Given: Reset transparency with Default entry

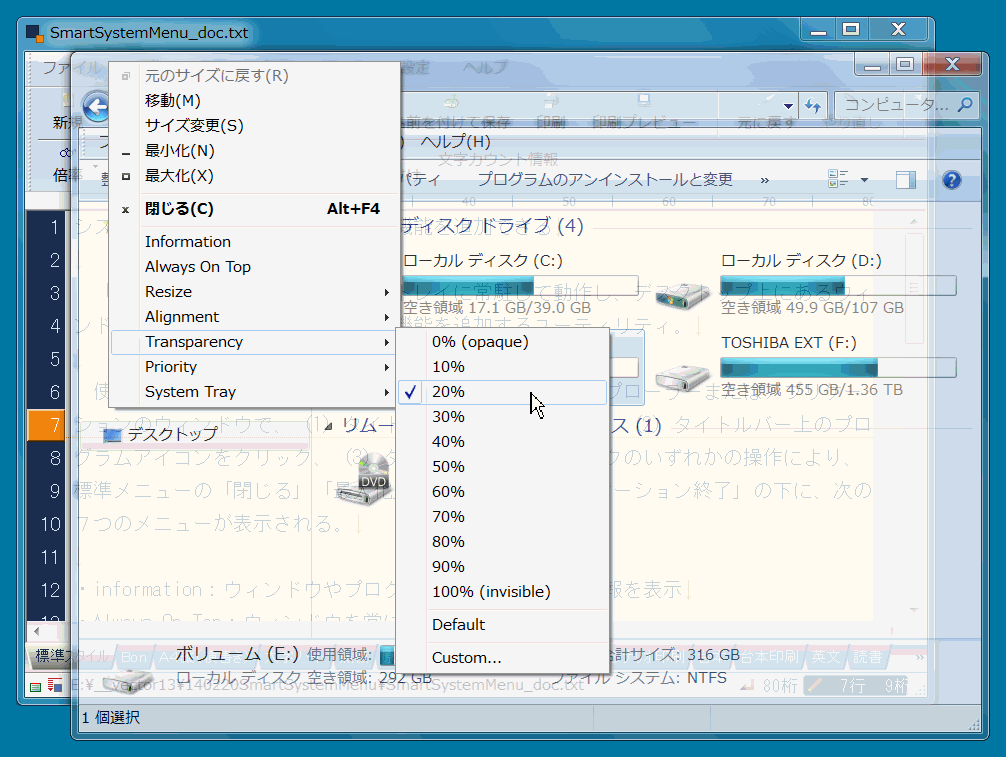Looking at the screenshot, I should pos(502,624).
